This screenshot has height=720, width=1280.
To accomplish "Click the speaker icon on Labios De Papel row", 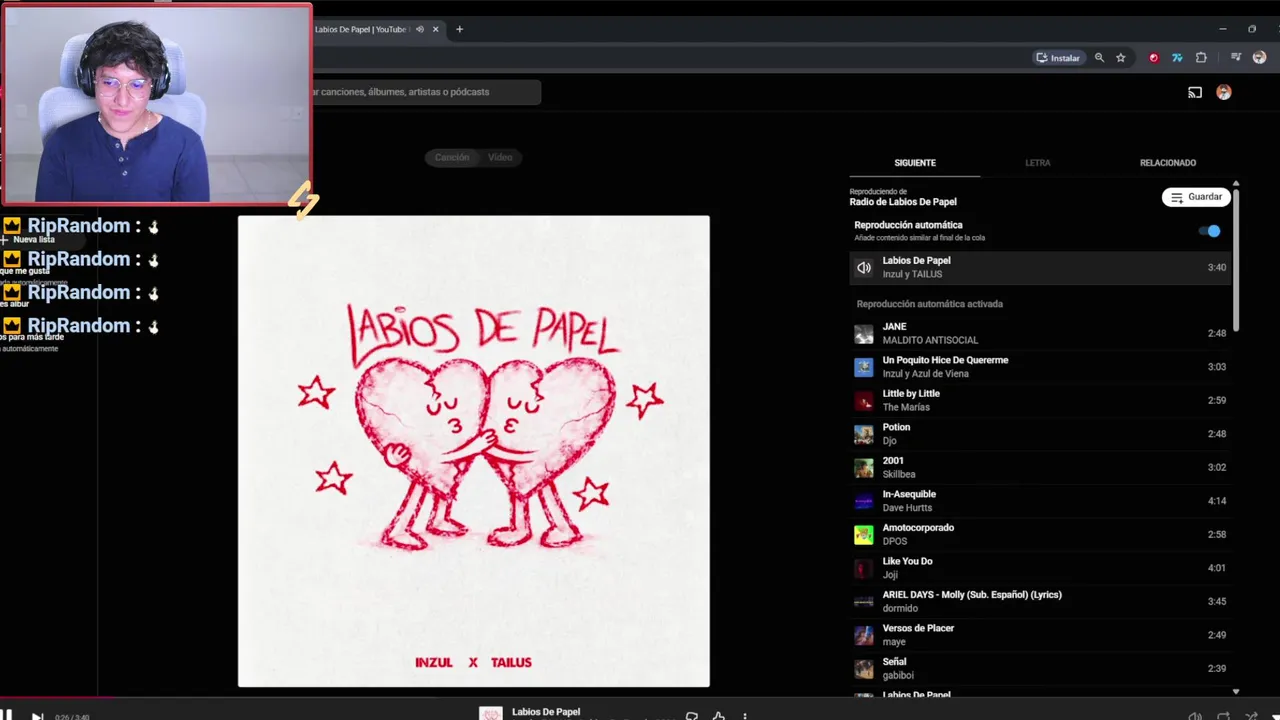I will coord(864,268).
